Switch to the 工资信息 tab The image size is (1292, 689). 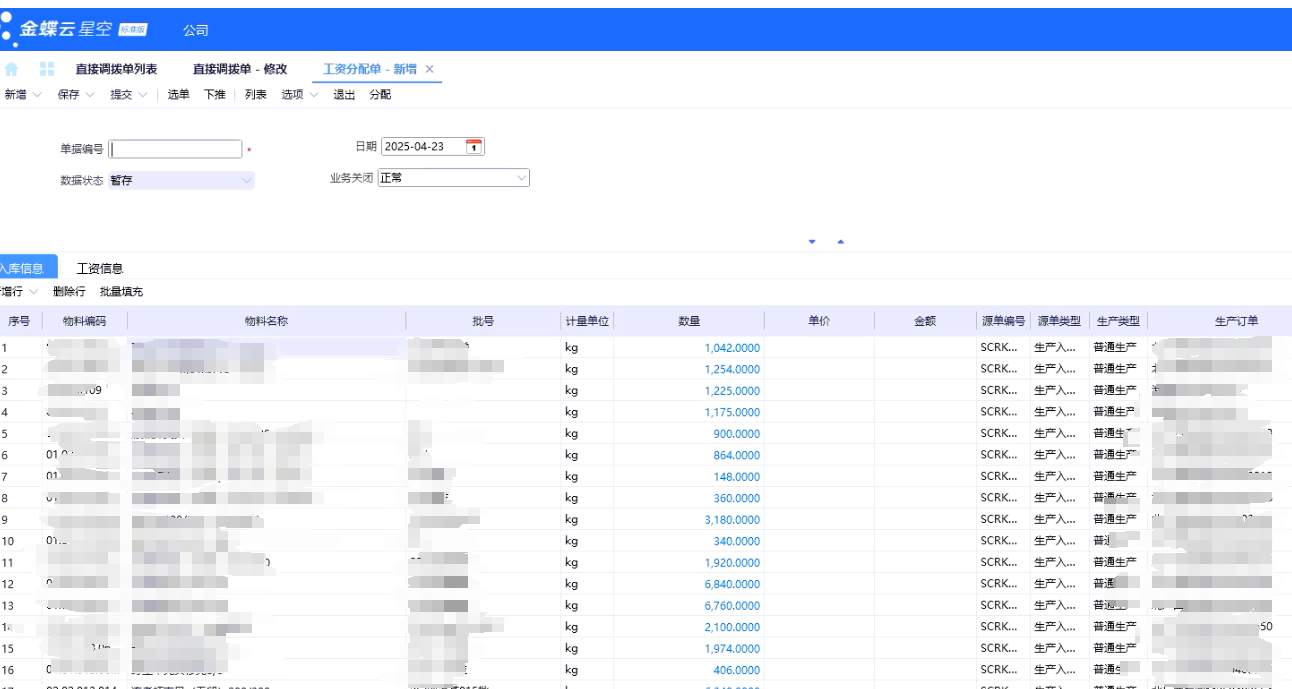100,268
